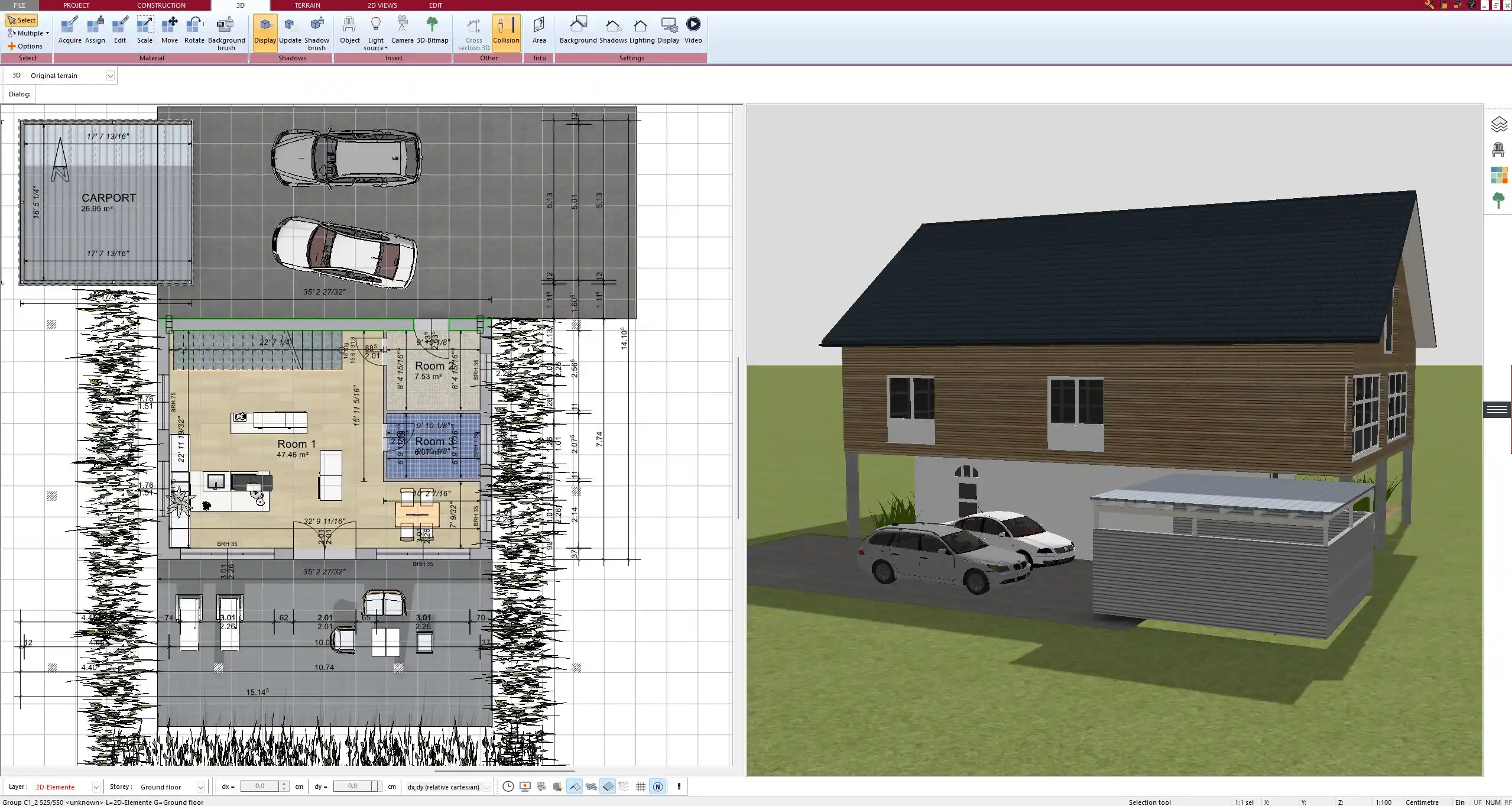
Task: Open the material Edit tool
Action: tap(120, 31)
